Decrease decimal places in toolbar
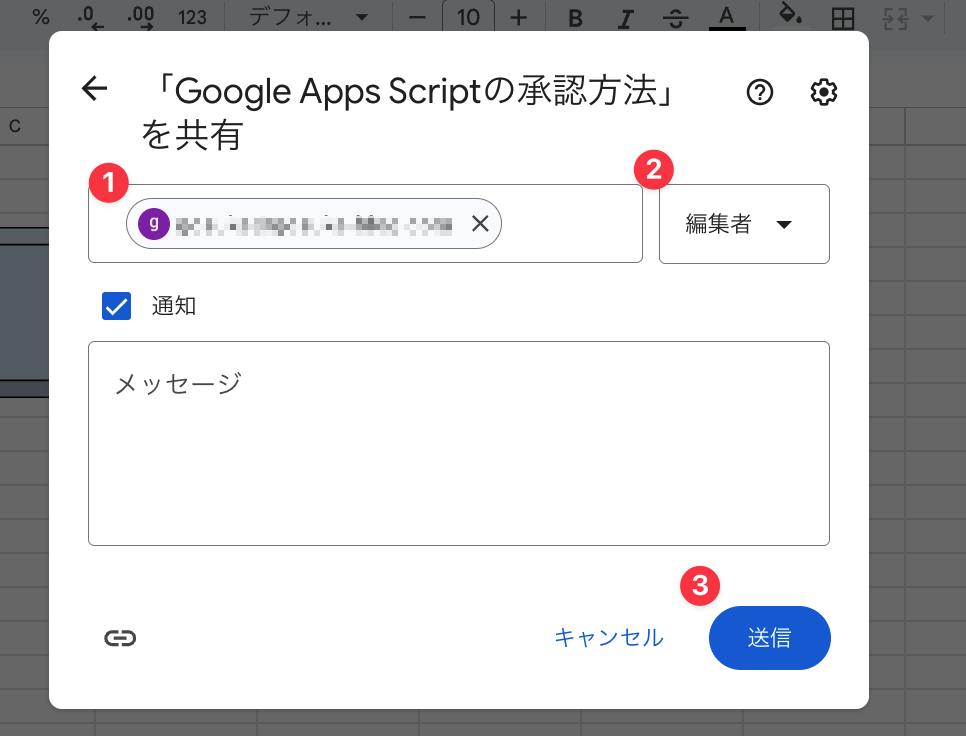This screenshot has height=736, width=966. [x=91, y=17]
